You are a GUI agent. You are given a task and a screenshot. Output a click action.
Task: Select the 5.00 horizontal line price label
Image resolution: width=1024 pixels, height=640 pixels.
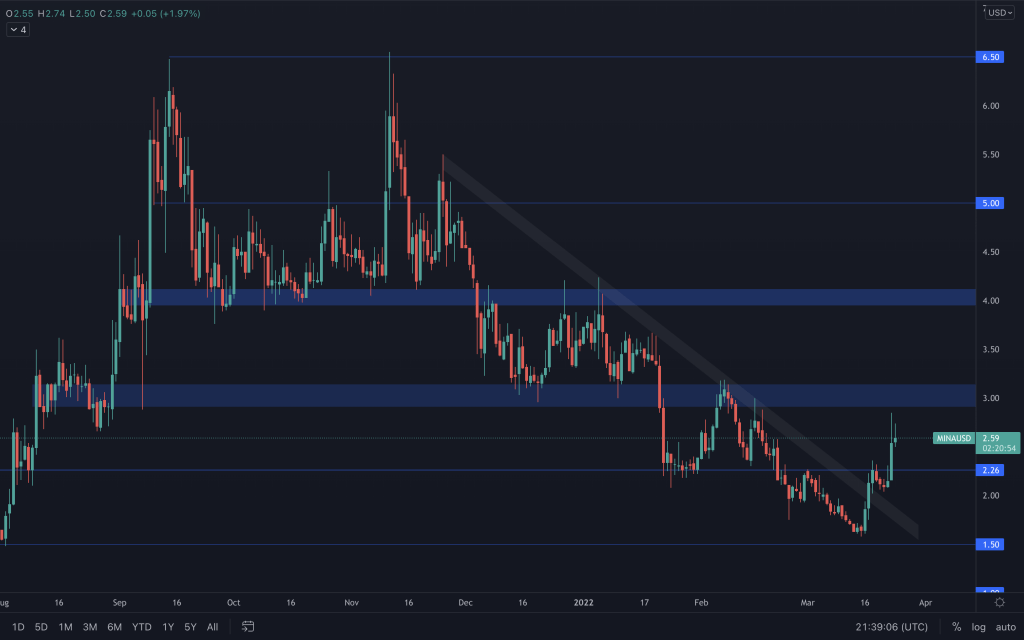[x=990, y=203]
